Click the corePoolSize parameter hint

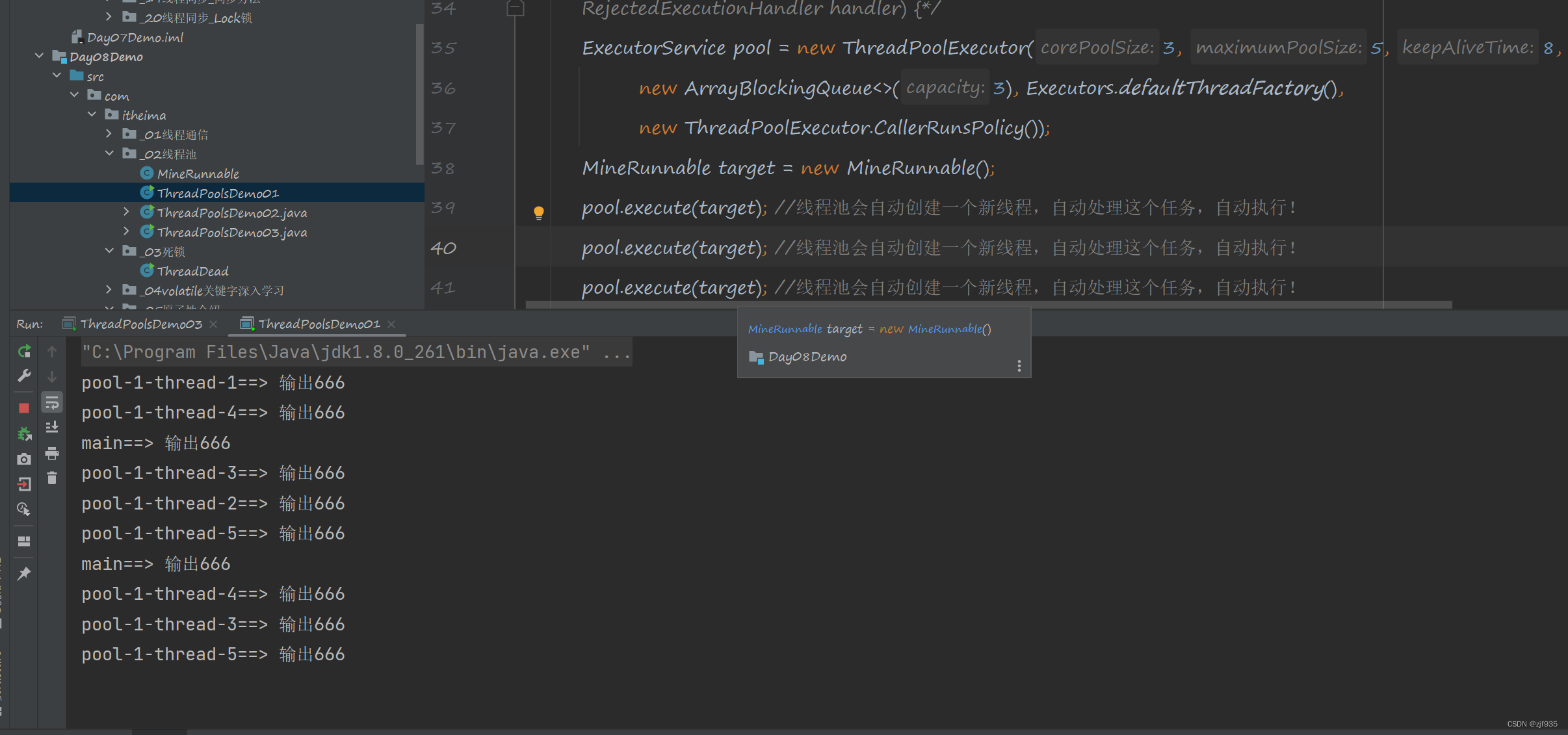pyautogui.click(x=1097, y=47)
